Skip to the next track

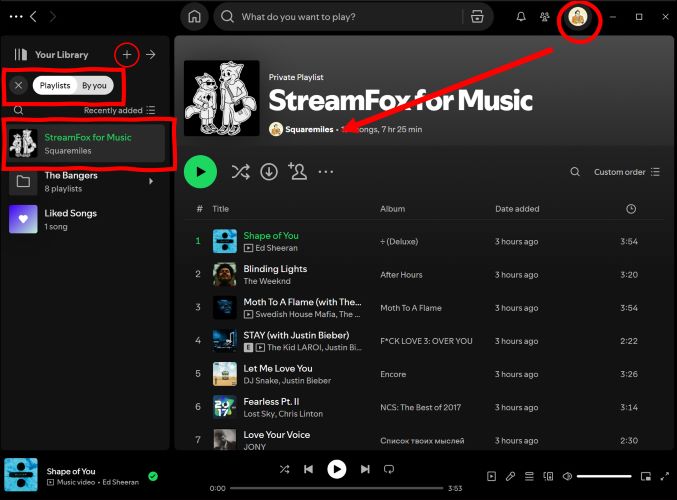pos(365,469)
